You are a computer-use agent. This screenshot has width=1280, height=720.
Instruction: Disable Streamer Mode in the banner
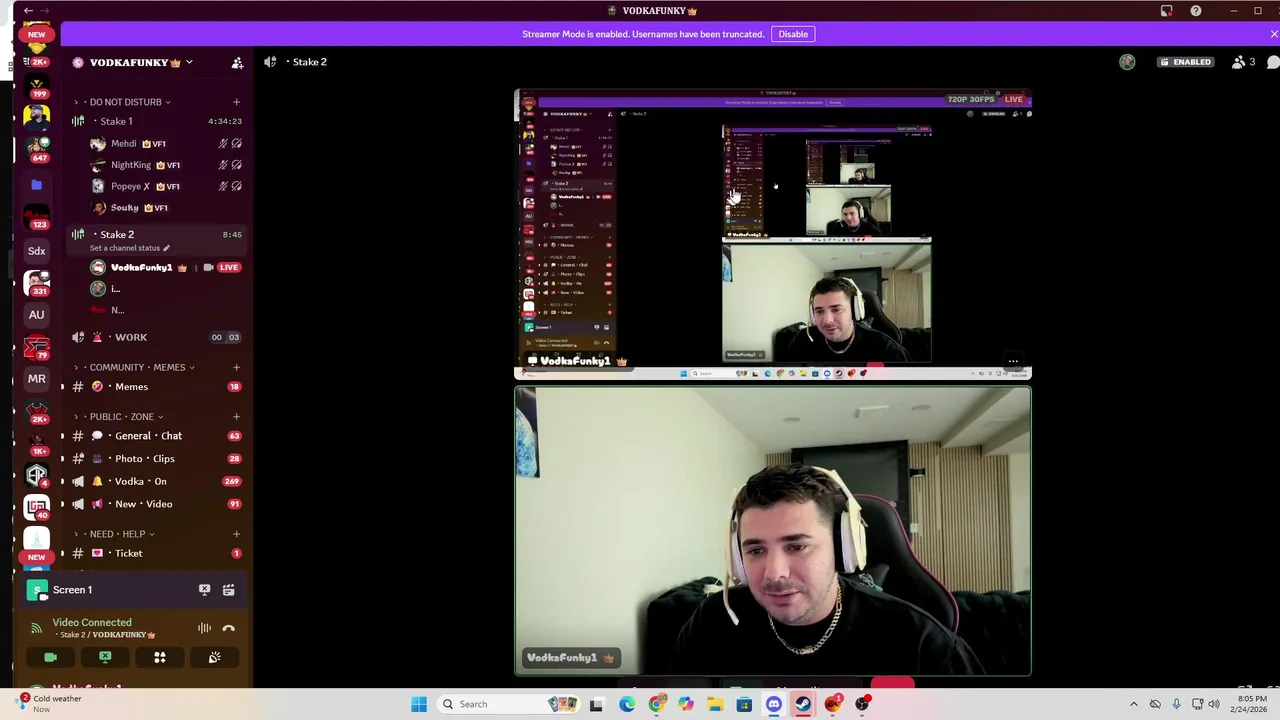pyautogui.click(x=793, y=34)
